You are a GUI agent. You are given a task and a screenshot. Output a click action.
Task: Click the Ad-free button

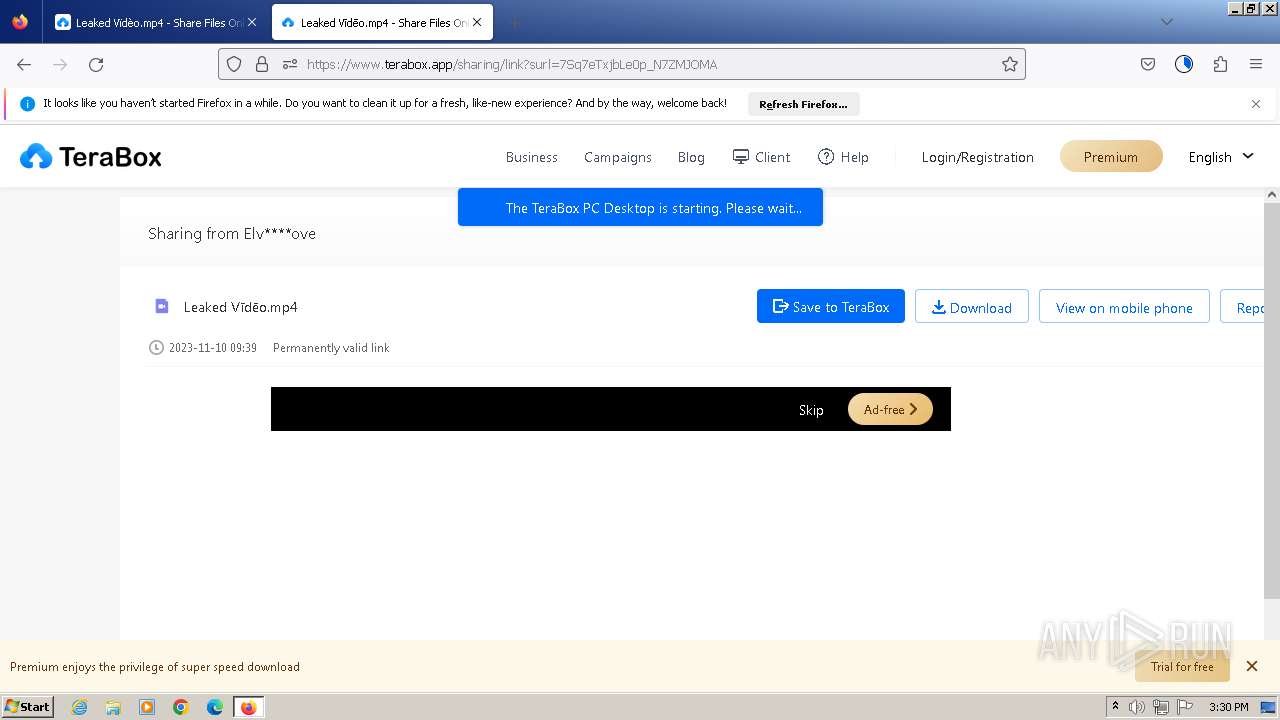point(890,409)
